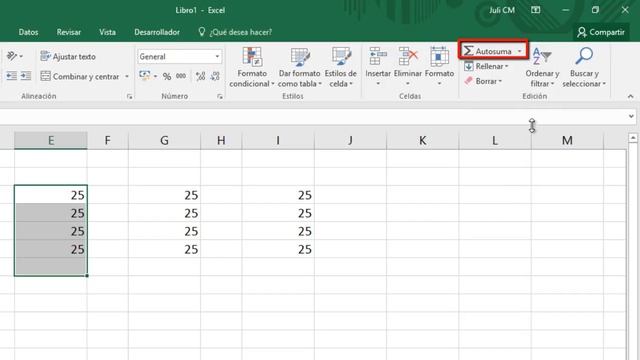Open the Vista tab
The width and height of the screenshot is (640, 360).
[x=107, y=32]
